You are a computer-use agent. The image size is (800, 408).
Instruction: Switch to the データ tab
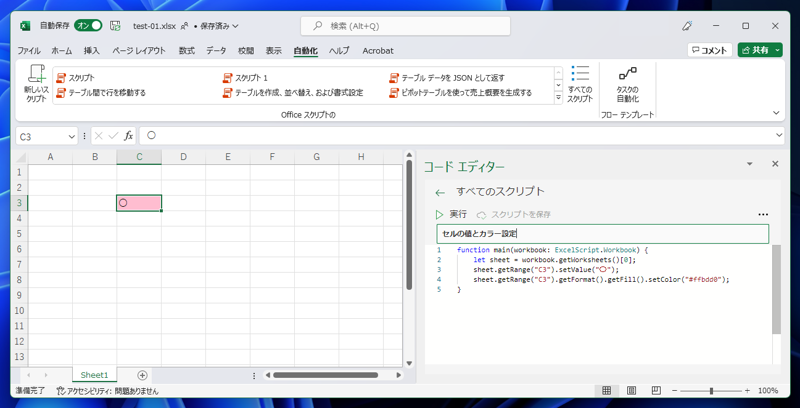tap(216, 50)
